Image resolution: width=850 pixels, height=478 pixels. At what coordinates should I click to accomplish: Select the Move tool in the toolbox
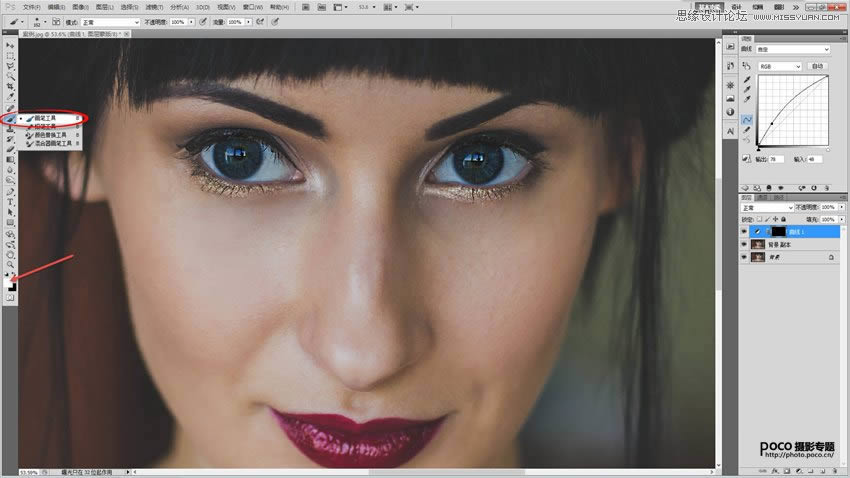point(10,46)
